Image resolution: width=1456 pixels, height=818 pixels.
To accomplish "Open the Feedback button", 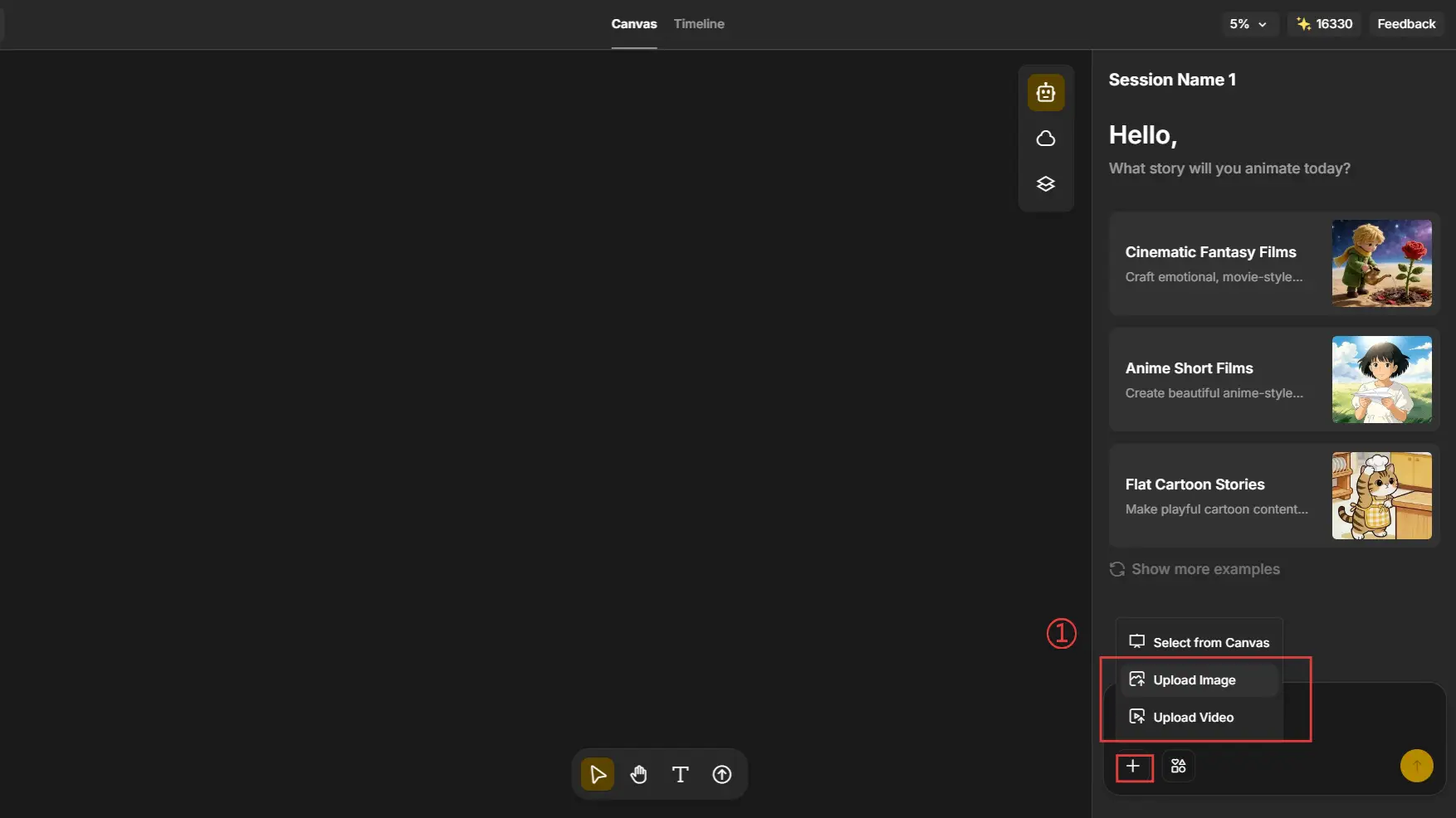I will tap(1406, 24).
